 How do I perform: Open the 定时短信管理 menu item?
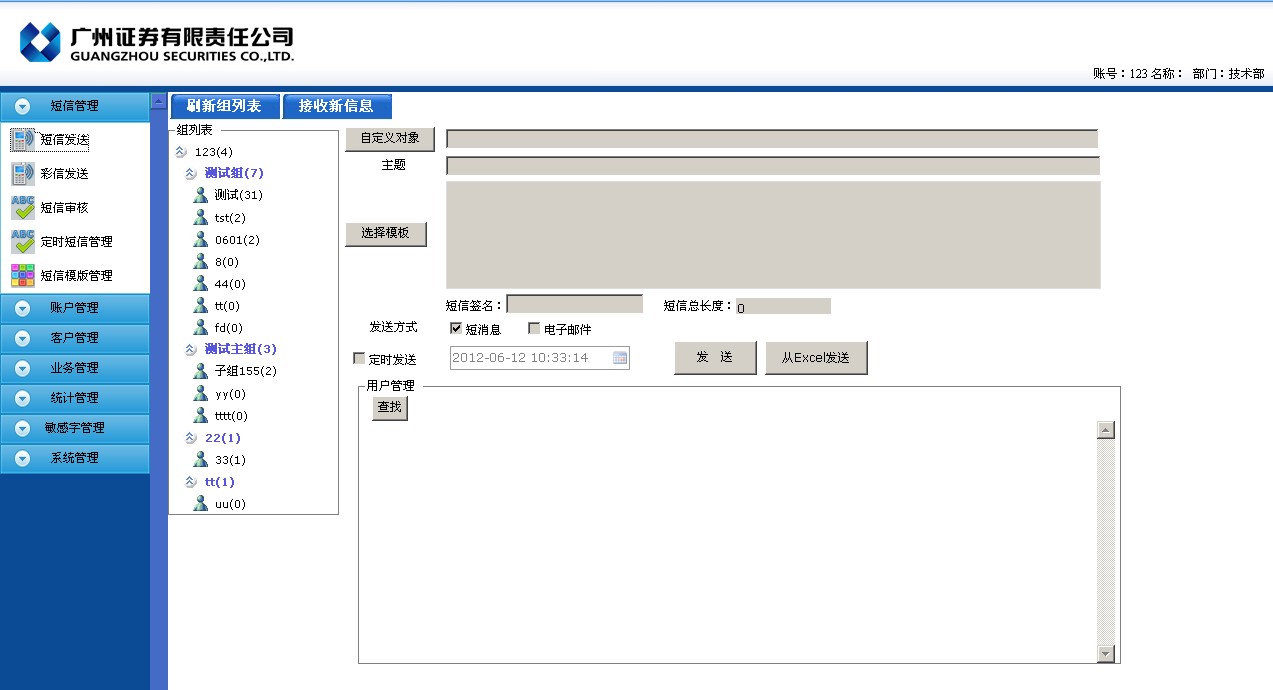point(76,242)
